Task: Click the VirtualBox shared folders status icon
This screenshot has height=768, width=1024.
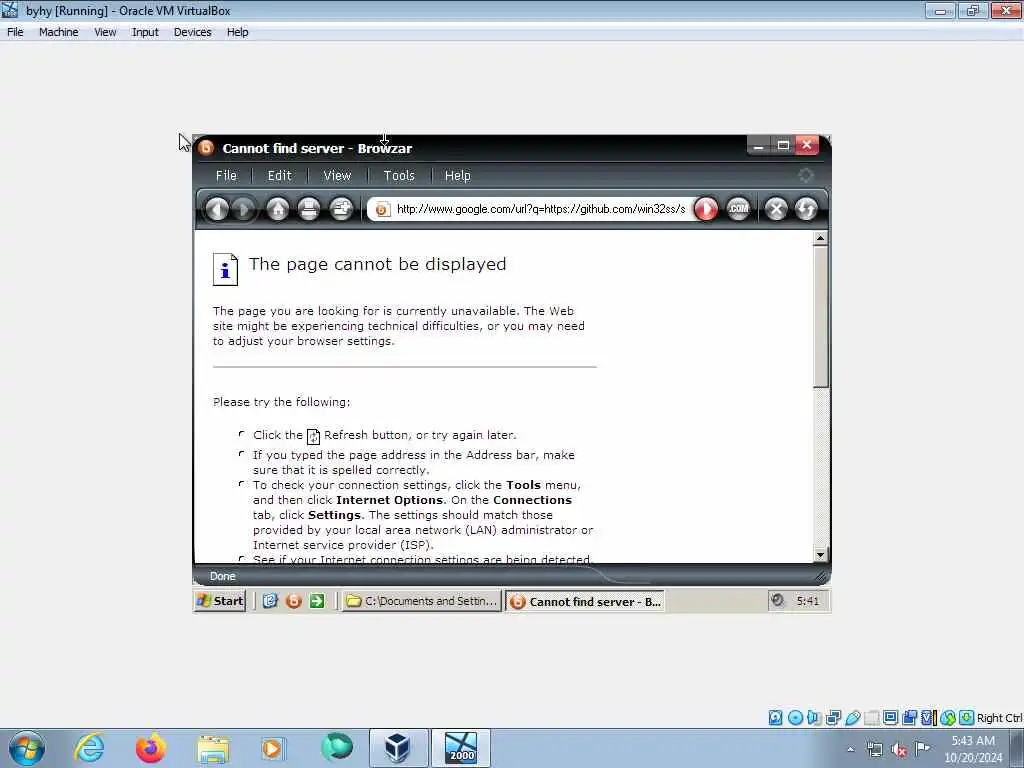Action: click(871, 718)
